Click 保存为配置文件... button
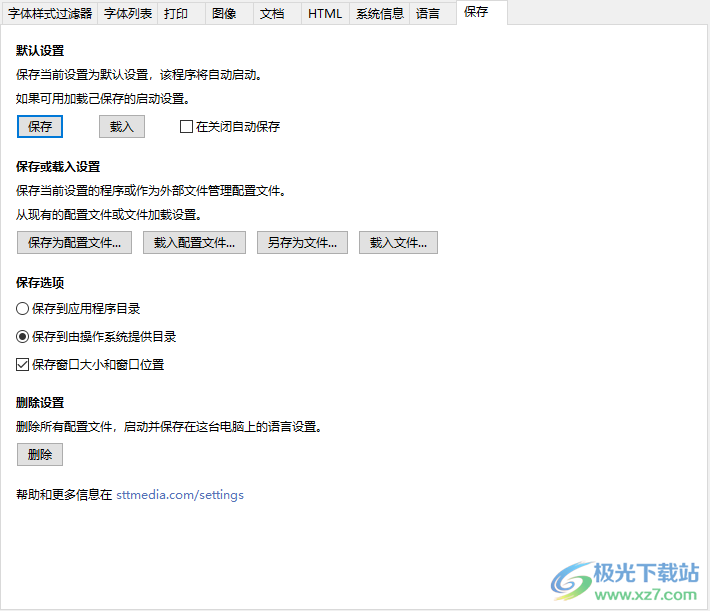Viewport: 710px width, 611px height. [x=74, y=242]
